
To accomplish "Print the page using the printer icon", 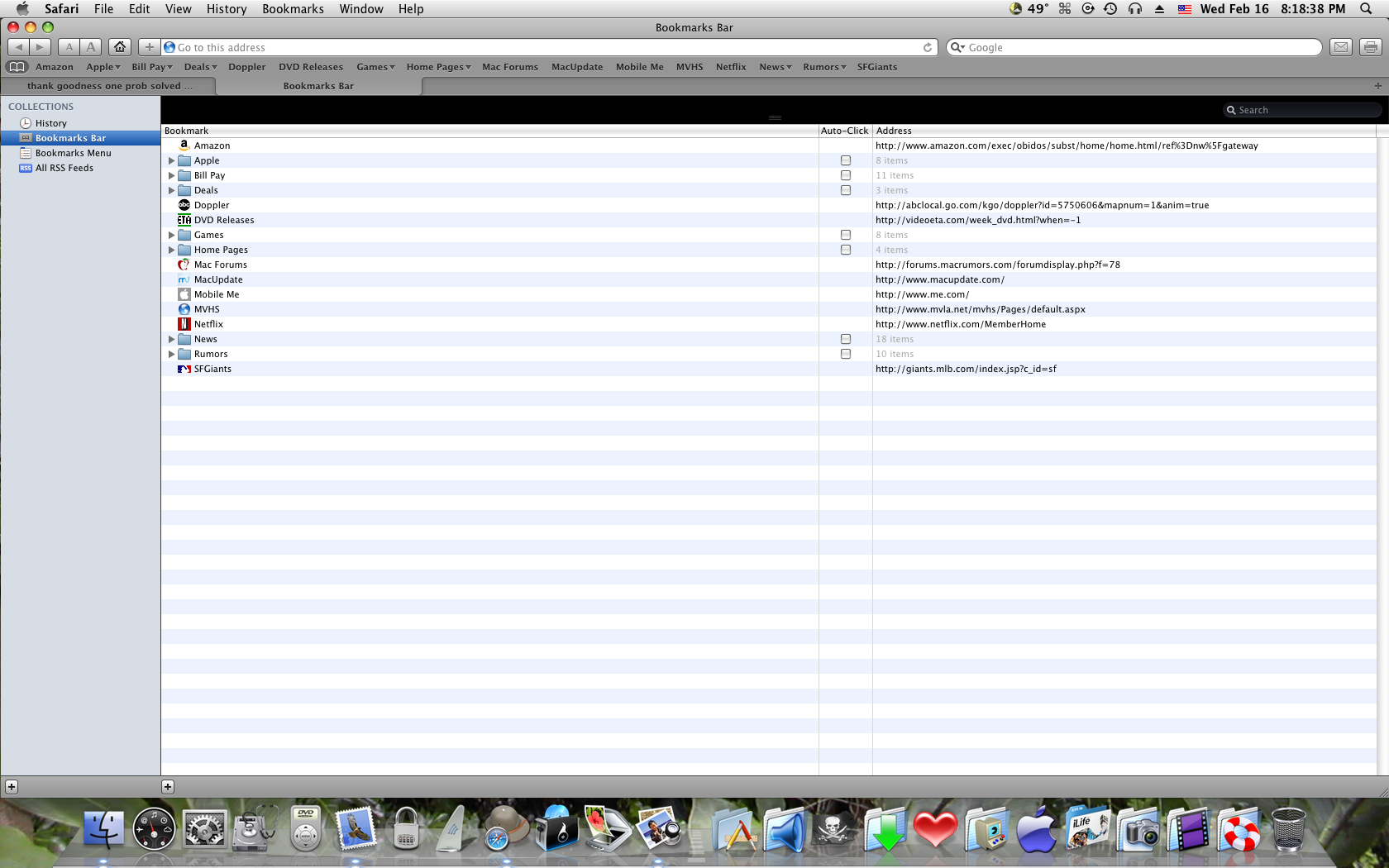I will (1371, 47).
